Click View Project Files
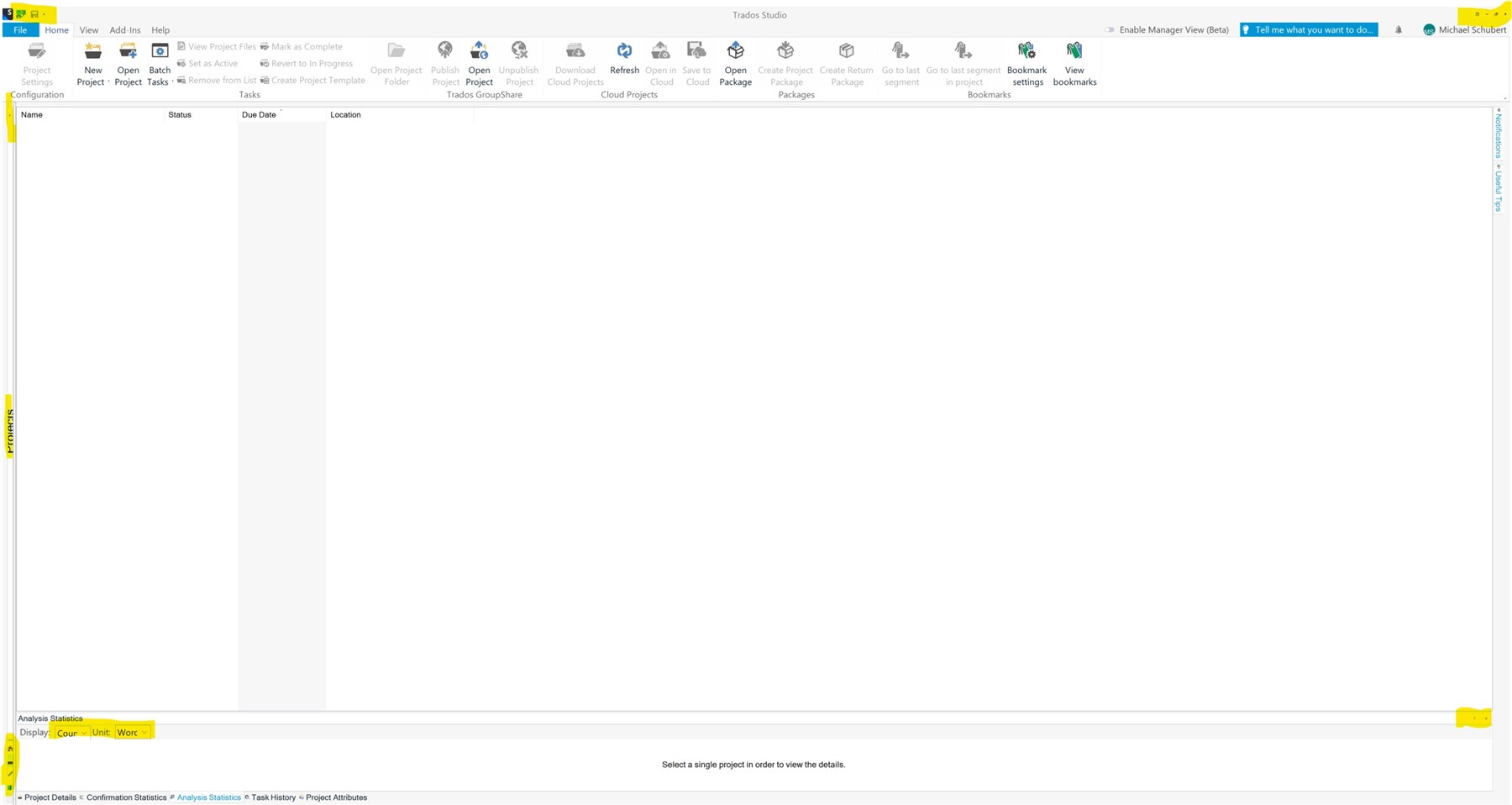The height and width of the screenshot is (805, 1512). click(x=217, y=47)
